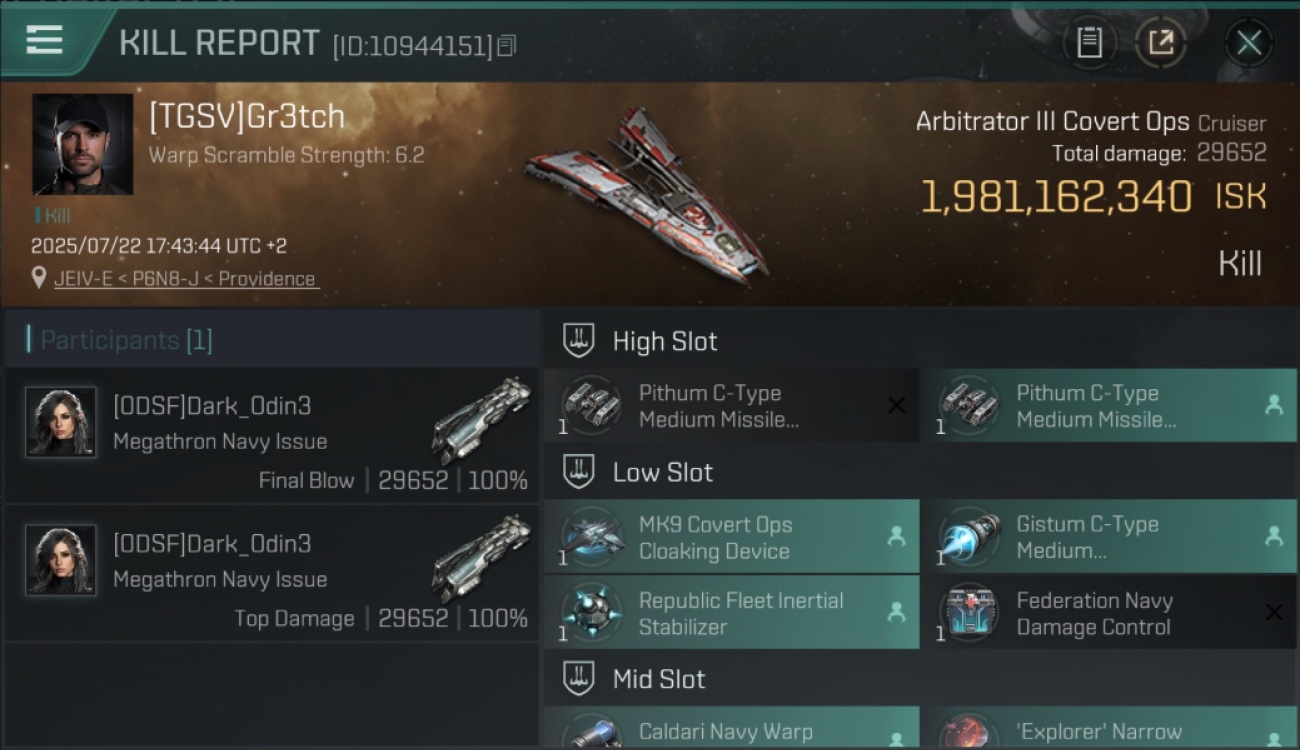Click the Federation Navy Damage Control icon
Viewport: 1300px width, 750px height.
pos(969,613)
